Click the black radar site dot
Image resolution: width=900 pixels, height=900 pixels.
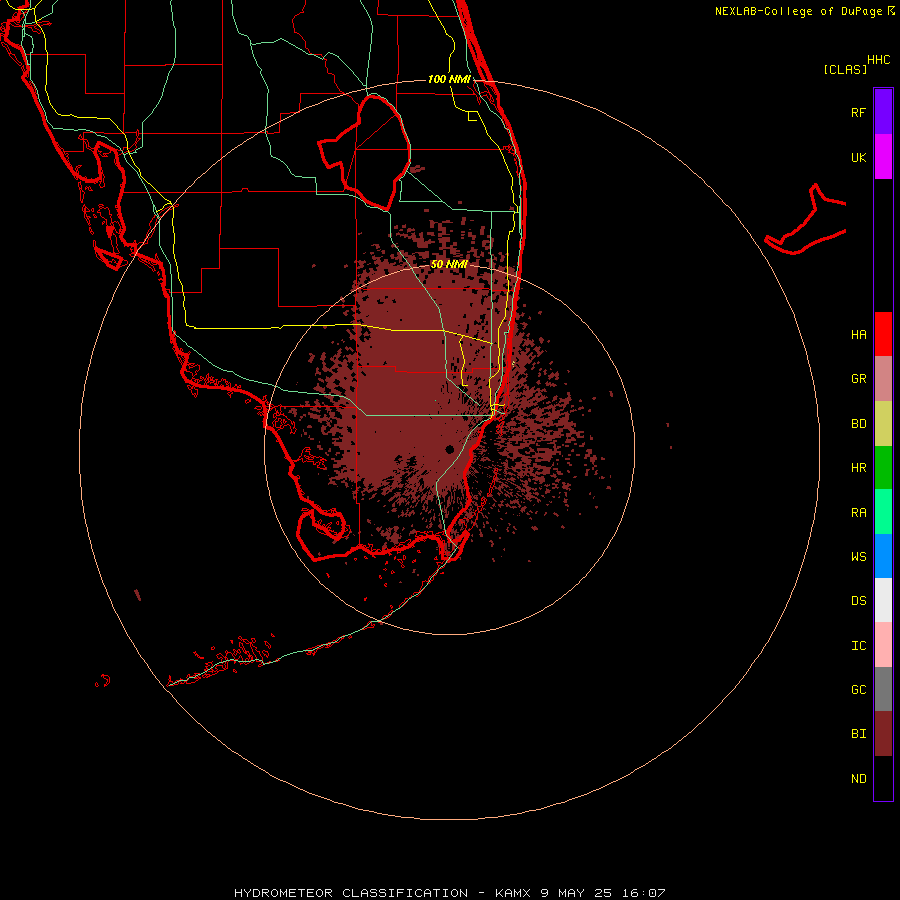tap(449, 449)
